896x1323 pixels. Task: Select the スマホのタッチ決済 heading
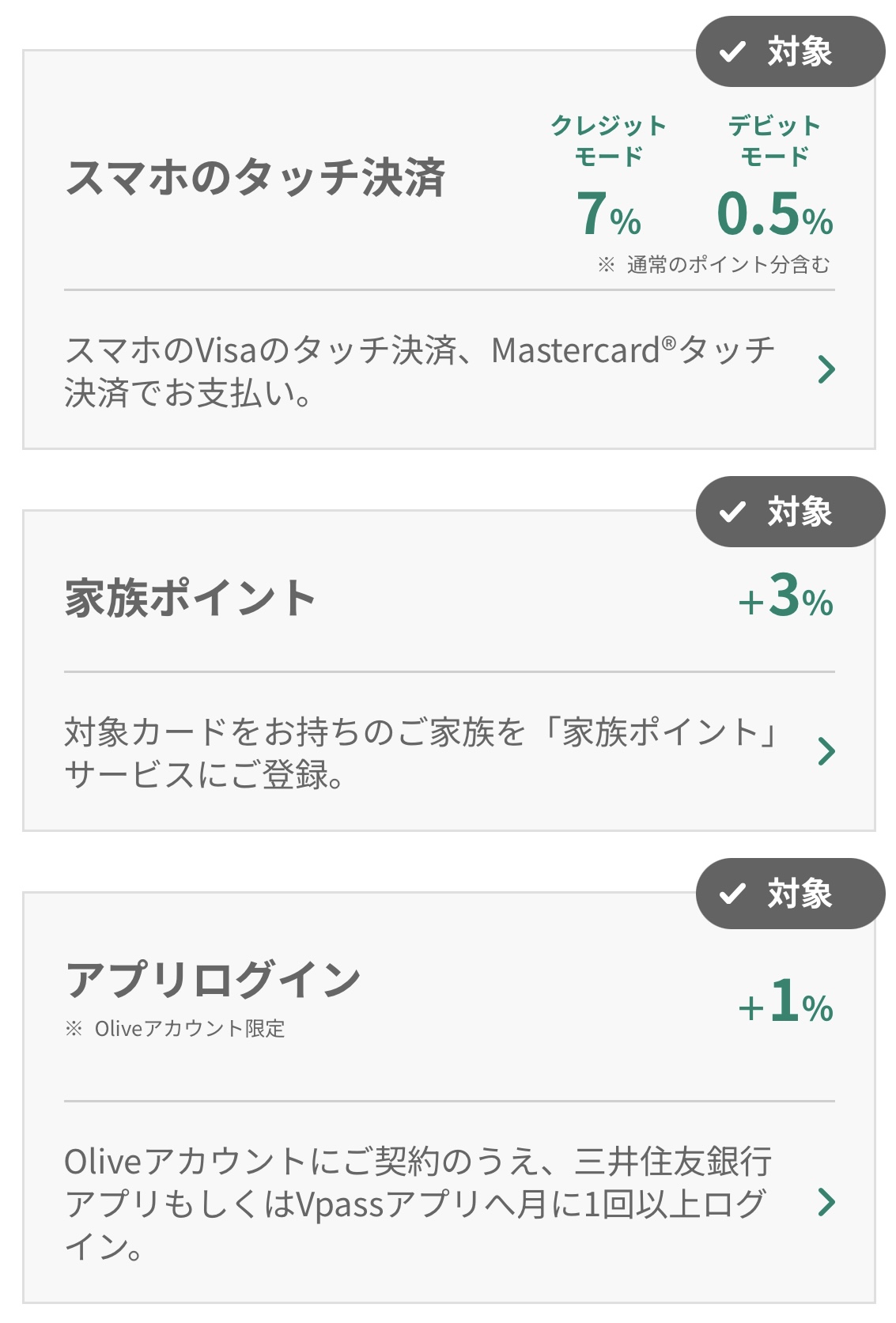(255, 177)
